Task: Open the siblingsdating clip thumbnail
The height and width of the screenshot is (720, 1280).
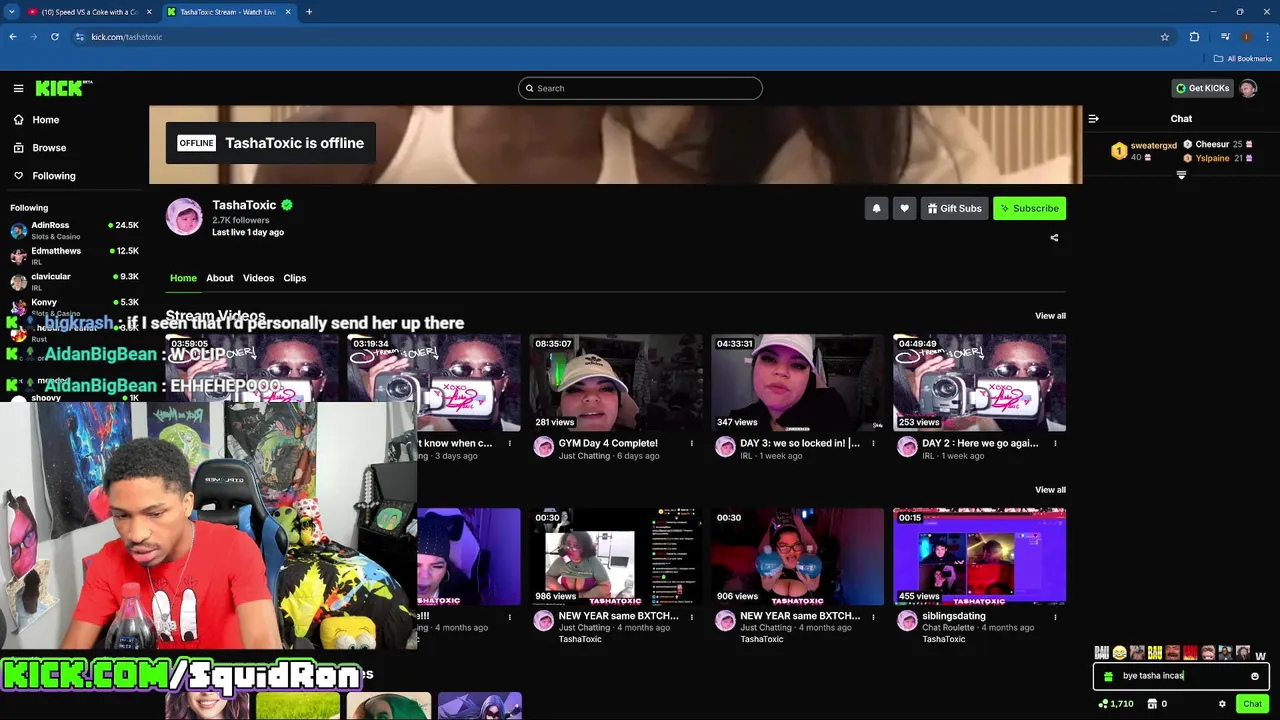Action: [x=980, y=557]
